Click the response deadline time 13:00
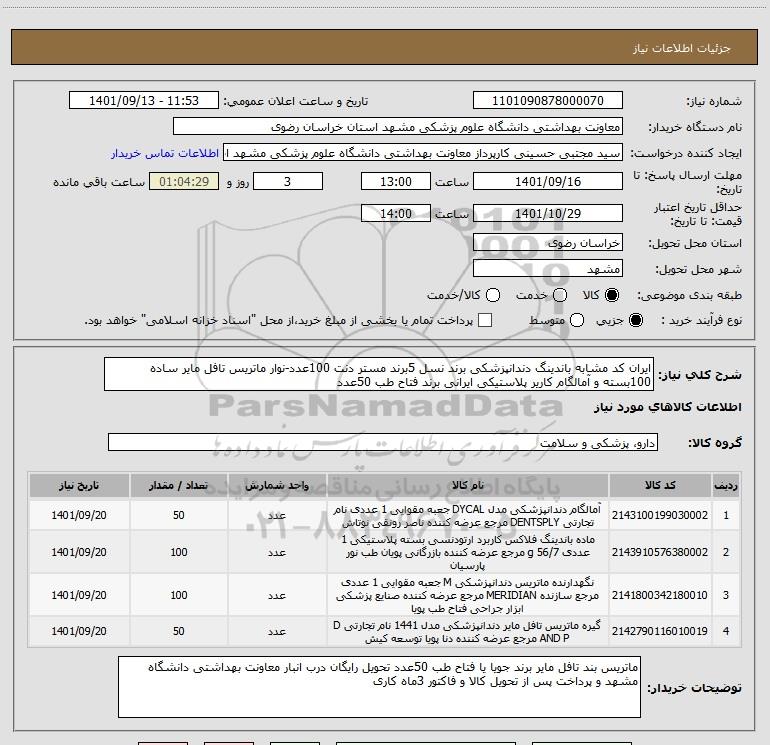 tap(396, 181)
